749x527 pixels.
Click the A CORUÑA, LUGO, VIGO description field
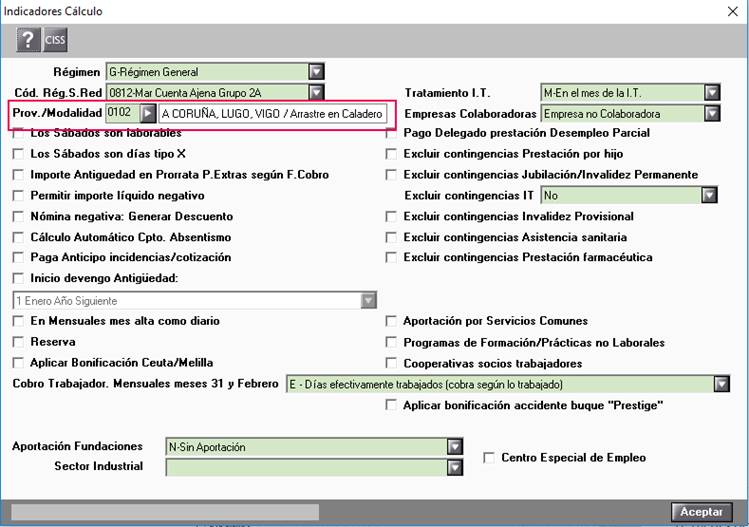272,114
